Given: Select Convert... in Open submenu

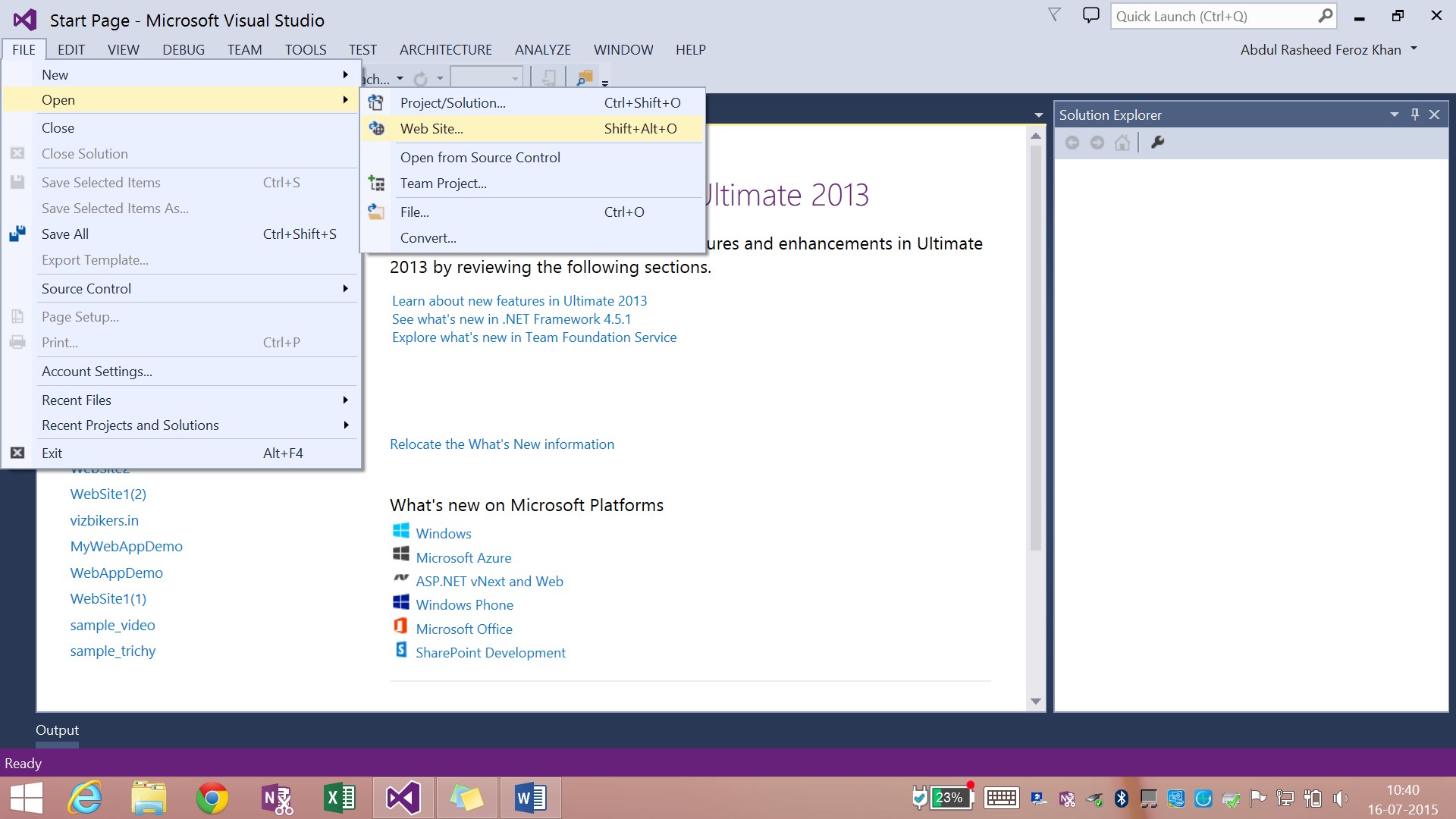Looking at the screenshot, I should [532, 237].
